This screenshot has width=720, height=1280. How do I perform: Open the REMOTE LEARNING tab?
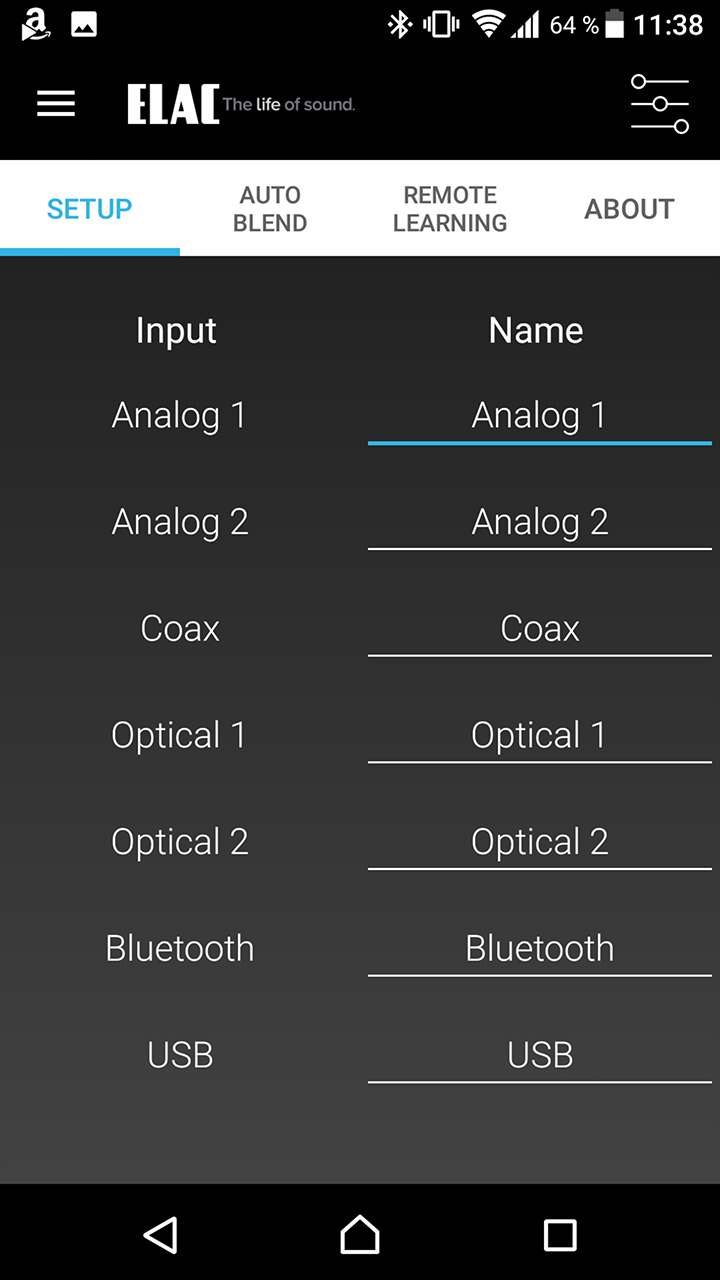point(450,209)
